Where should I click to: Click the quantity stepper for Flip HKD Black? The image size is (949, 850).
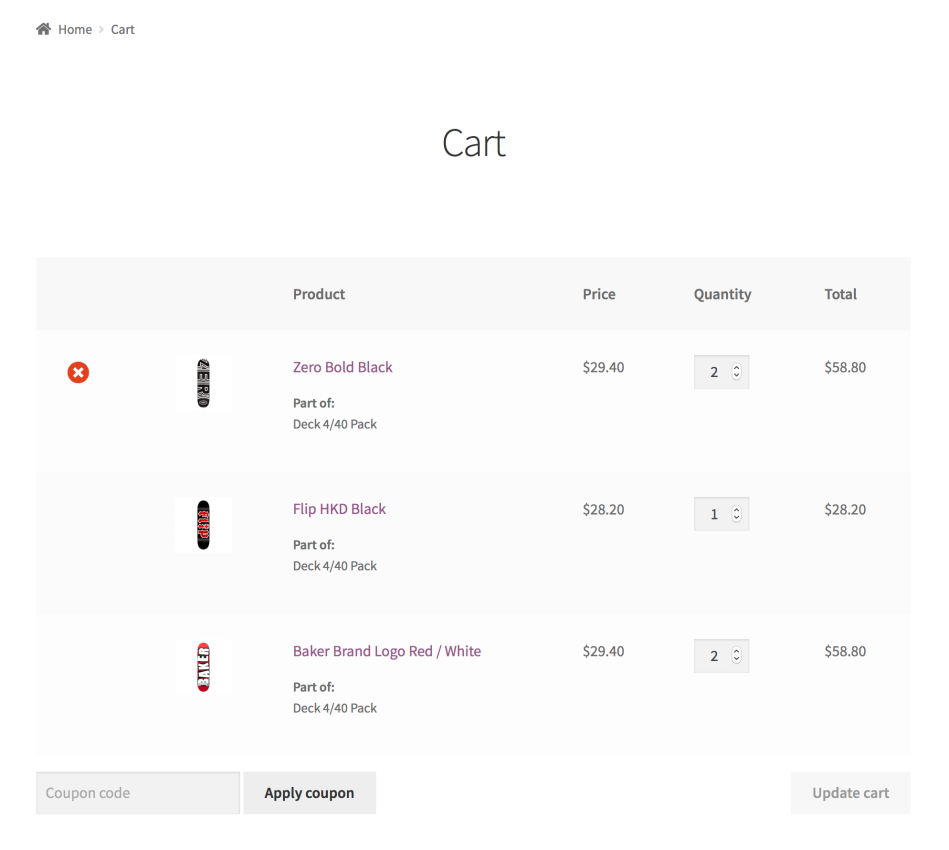pyautogui.click(x=737, y=514)
